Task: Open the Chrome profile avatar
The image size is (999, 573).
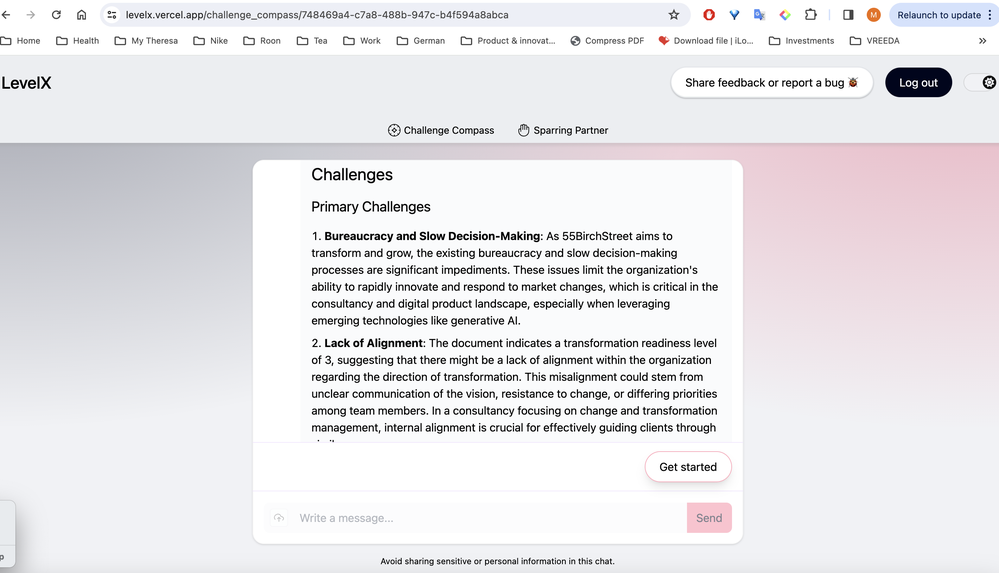Action: click(x=873, y=15)
